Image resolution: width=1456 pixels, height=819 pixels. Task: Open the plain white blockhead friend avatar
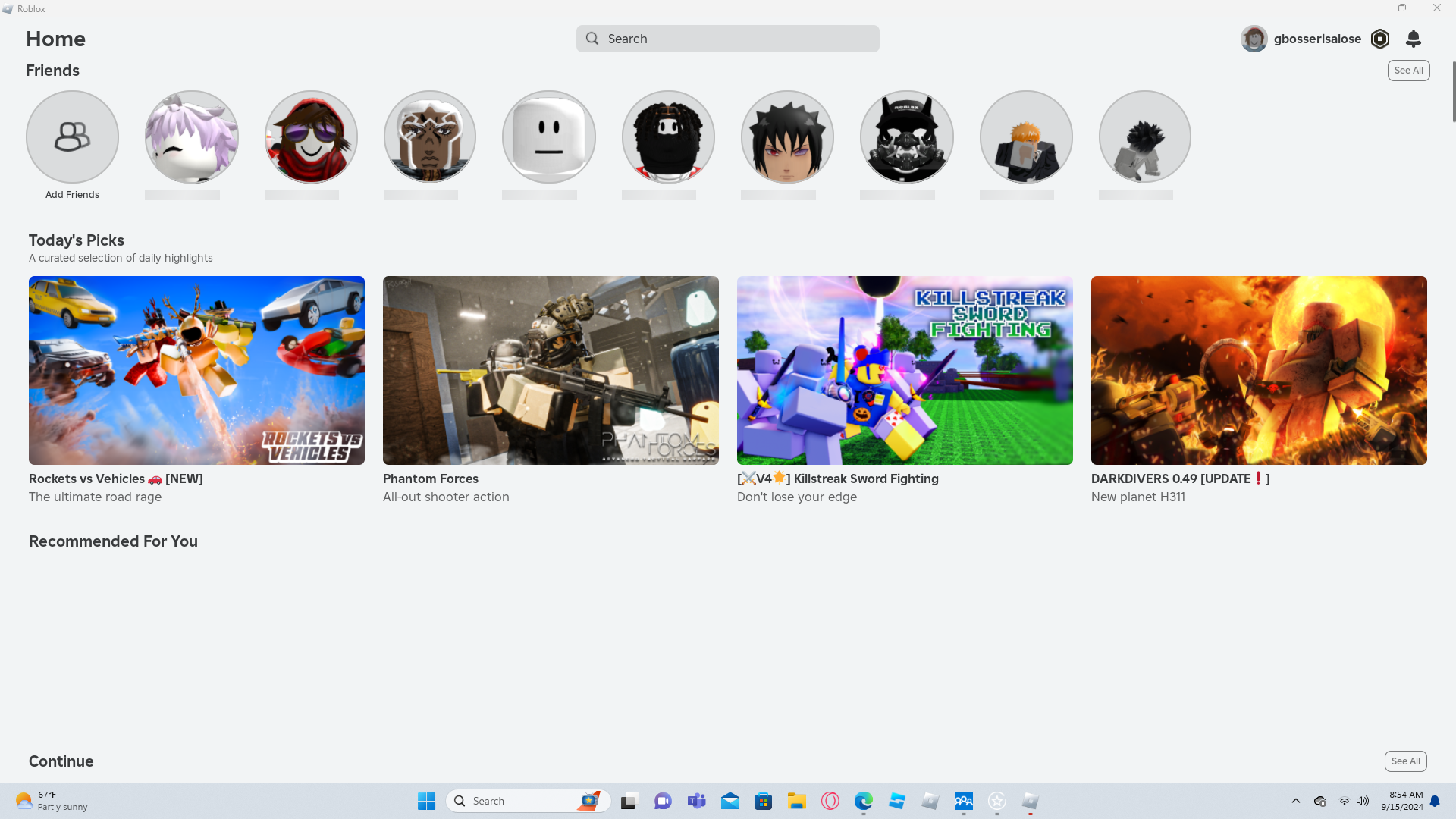(549, 137)
